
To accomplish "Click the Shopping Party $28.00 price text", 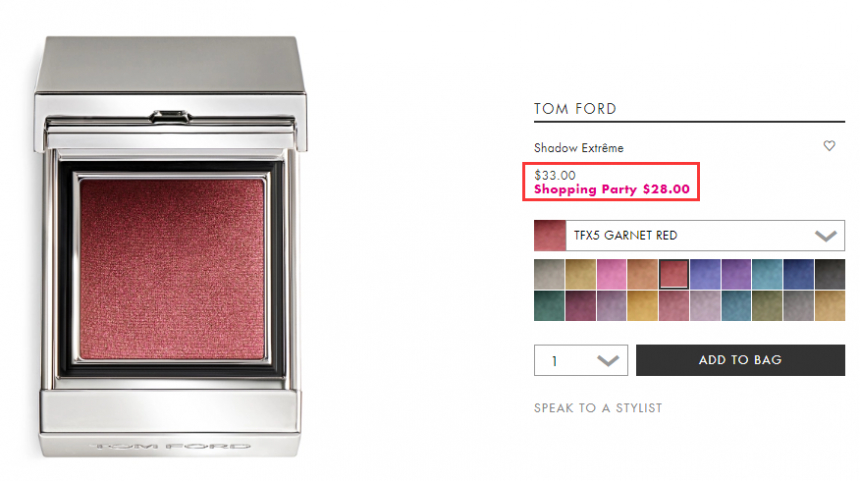I will [612, 189].
